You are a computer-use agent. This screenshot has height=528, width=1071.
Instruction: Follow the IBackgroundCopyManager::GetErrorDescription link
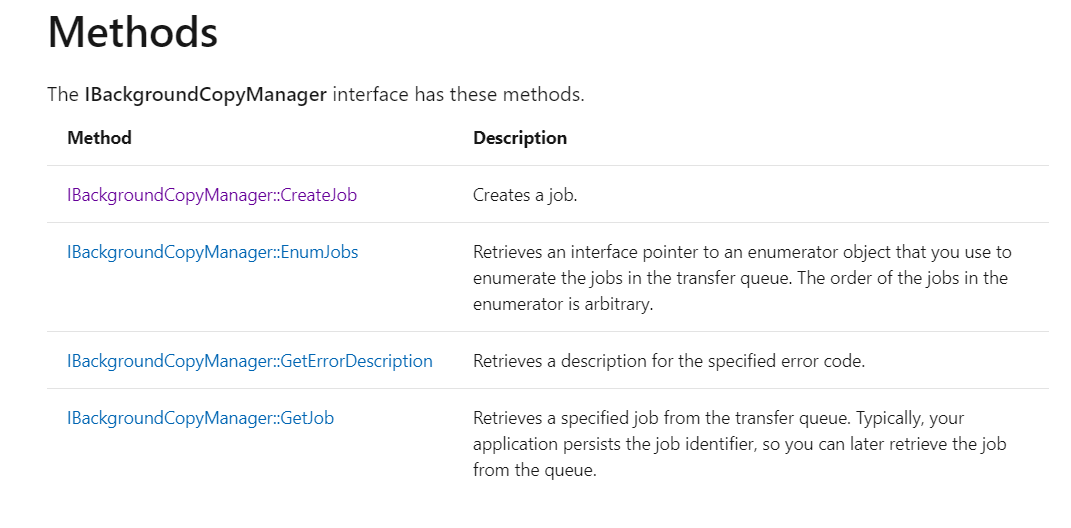(249, 361)
